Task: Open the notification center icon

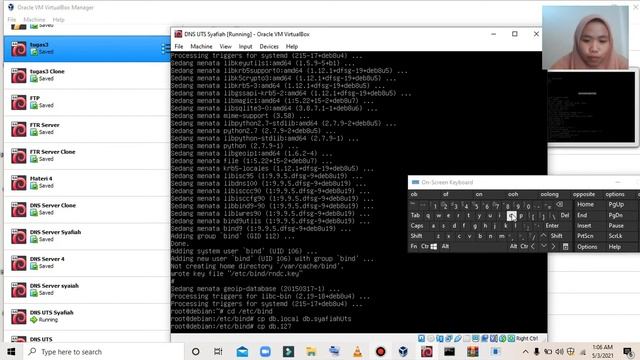Action: [x=628, y=351]
